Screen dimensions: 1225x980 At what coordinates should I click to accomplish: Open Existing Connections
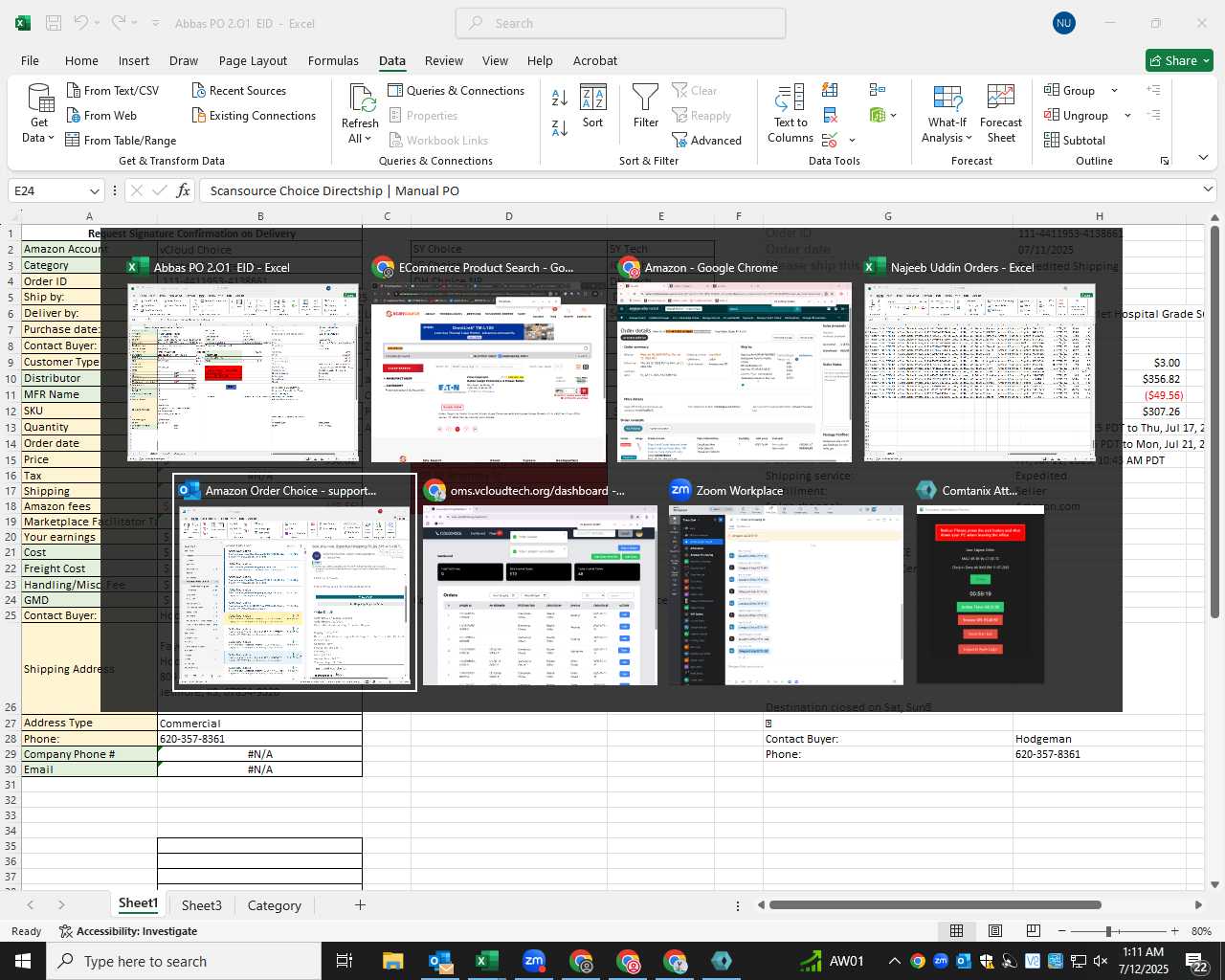pos(254,115)
